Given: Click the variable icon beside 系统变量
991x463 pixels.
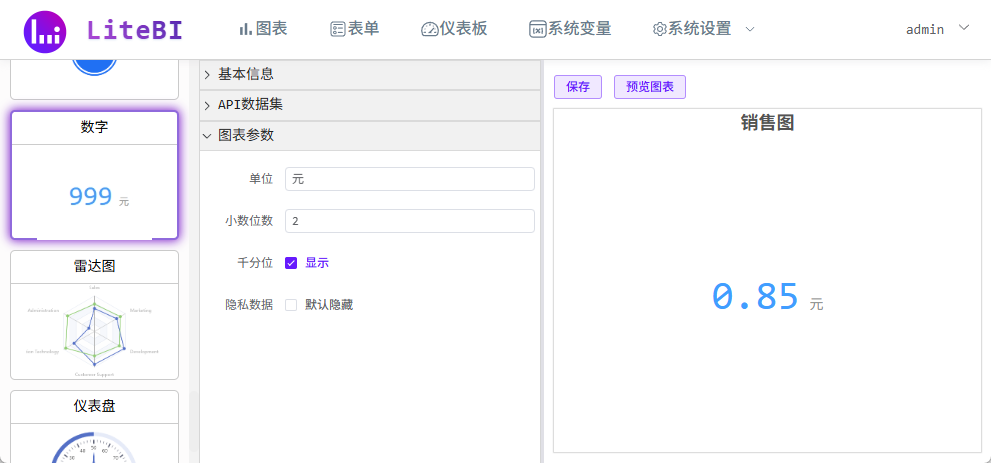Looking at the screenshot, I should pyautogui.click(x=538, y=29).
